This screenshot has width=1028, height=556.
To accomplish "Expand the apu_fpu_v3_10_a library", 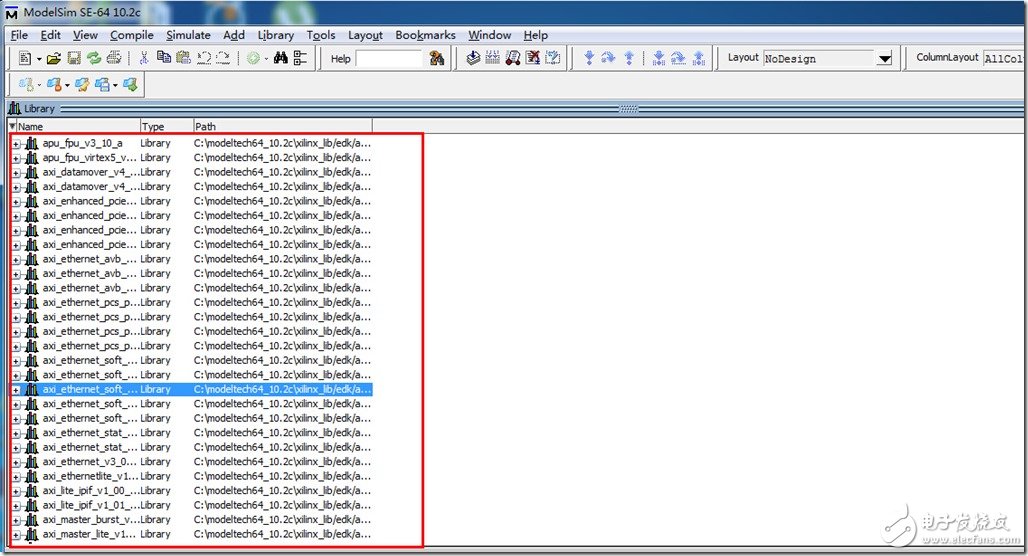I will click(16, 144).
